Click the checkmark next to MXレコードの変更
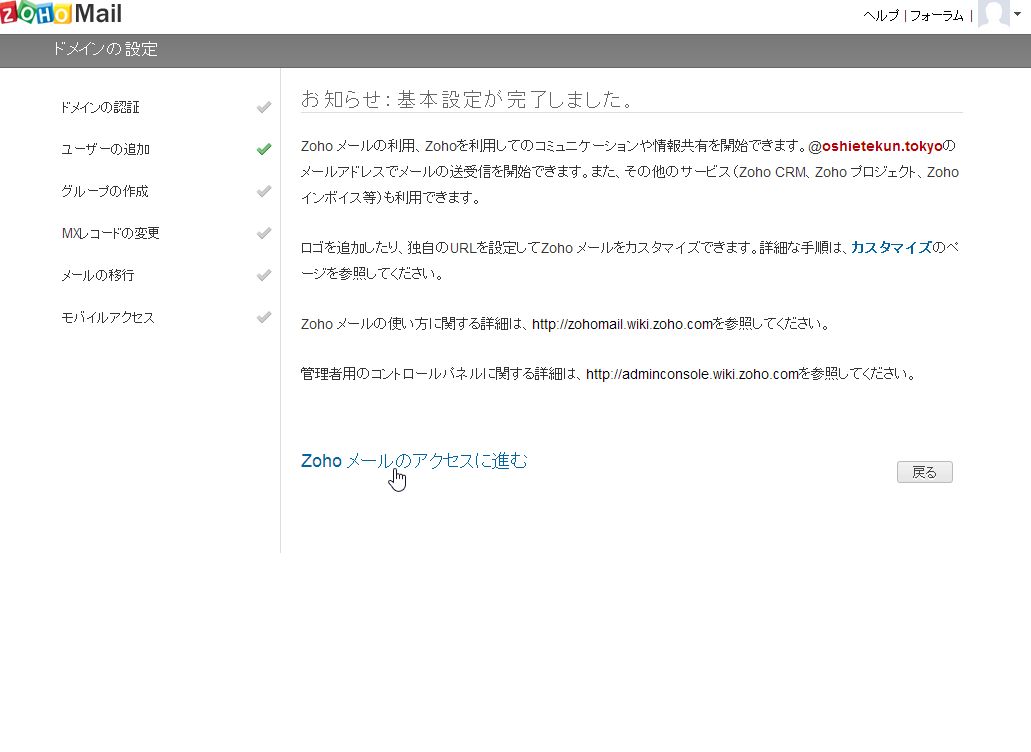Screen dimensions: 1031x752 pyautogui.click(x=264, y=233)
